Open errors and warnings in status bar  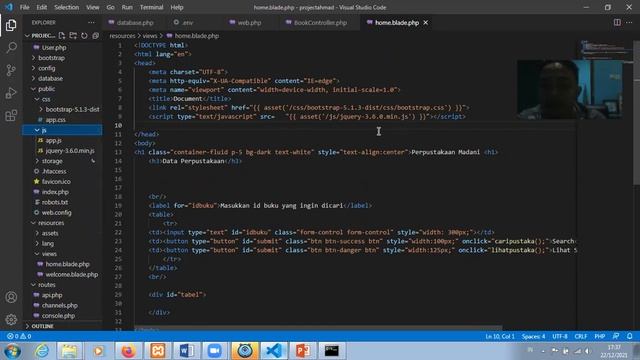19,336
